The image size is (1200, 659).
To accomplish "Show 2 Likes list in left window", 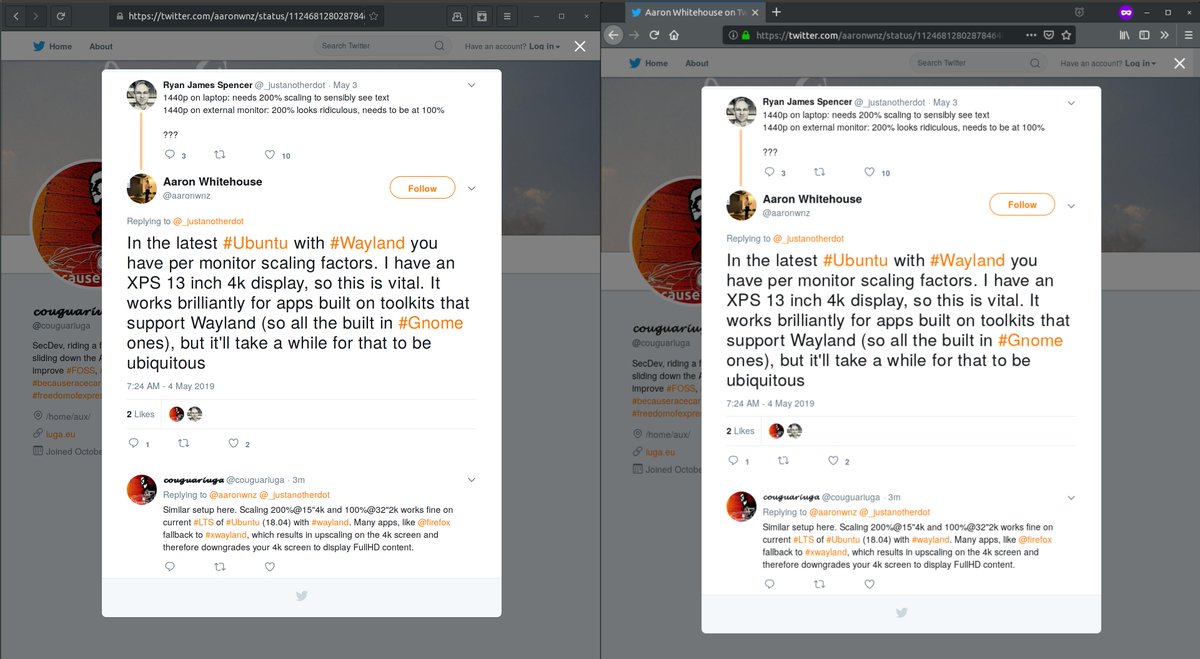I will tap(141, 414).
